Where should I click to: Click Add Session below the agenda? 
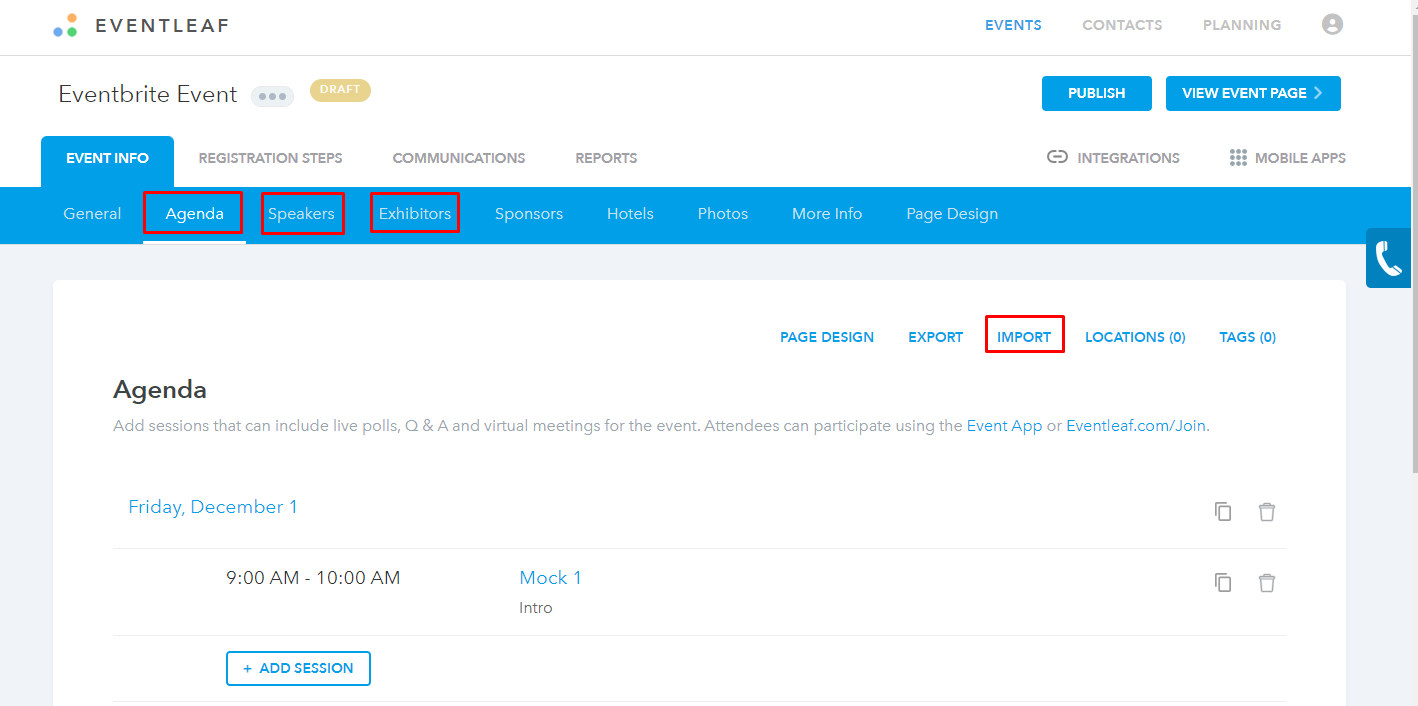[298, 668]
